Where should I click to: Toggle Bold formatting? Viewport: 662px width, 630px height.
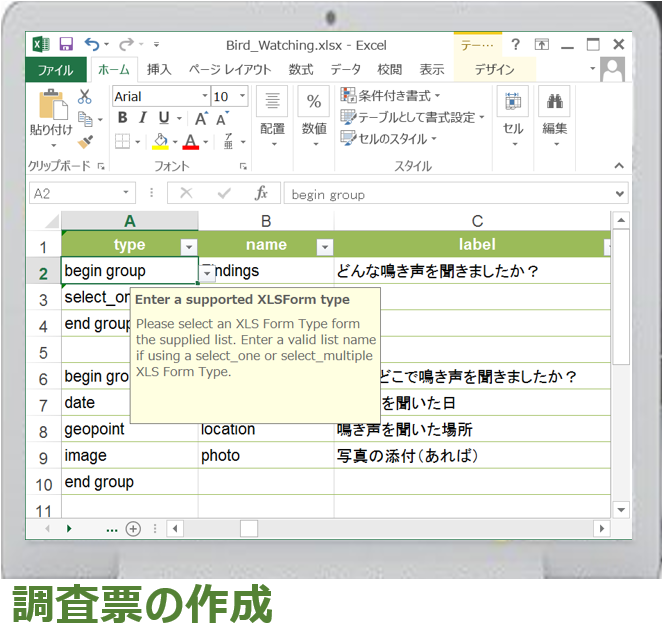122,118
